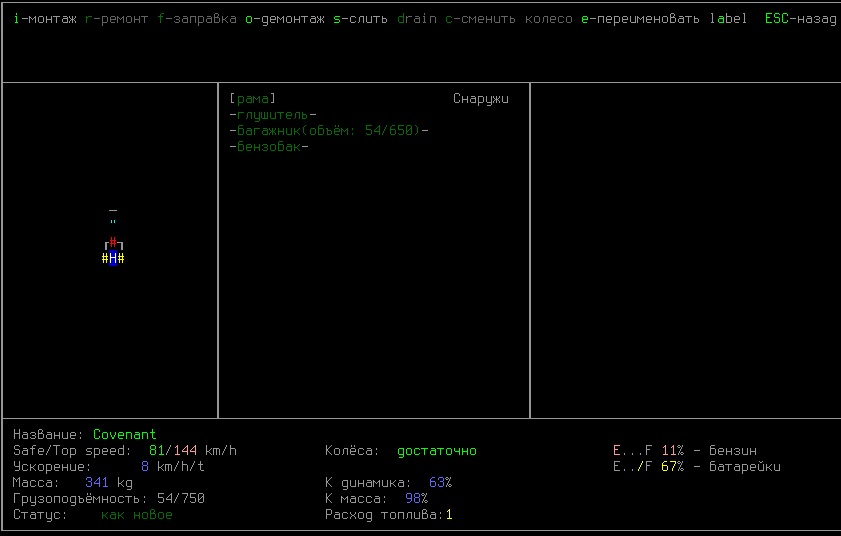Click the 67% батарейки charge percentage
Screen dimensions: 841x536
(x=673, y=467)
